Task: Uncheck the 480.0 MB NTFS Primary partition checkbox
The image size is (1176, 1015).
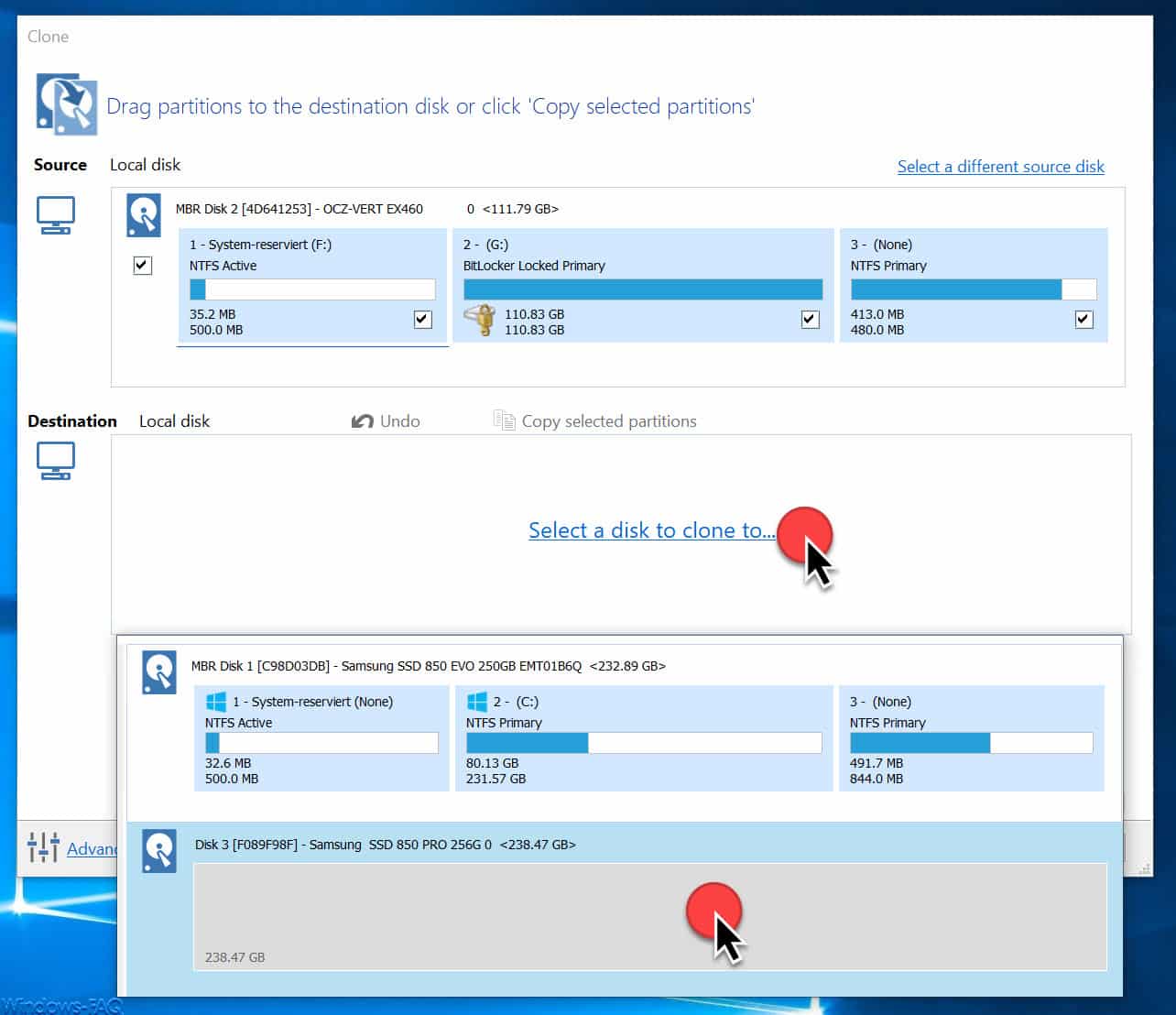Action: [x=1083, y=319]
